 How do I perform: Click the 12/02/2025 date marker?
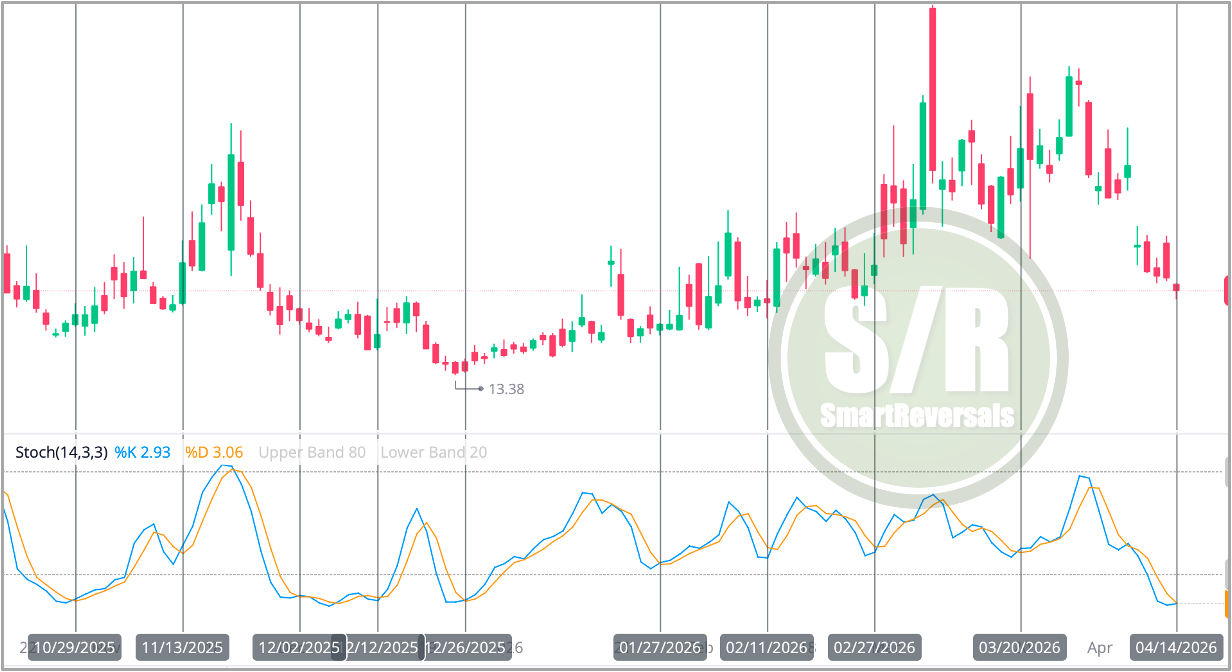pyautogui.click(x=299, y=648)
